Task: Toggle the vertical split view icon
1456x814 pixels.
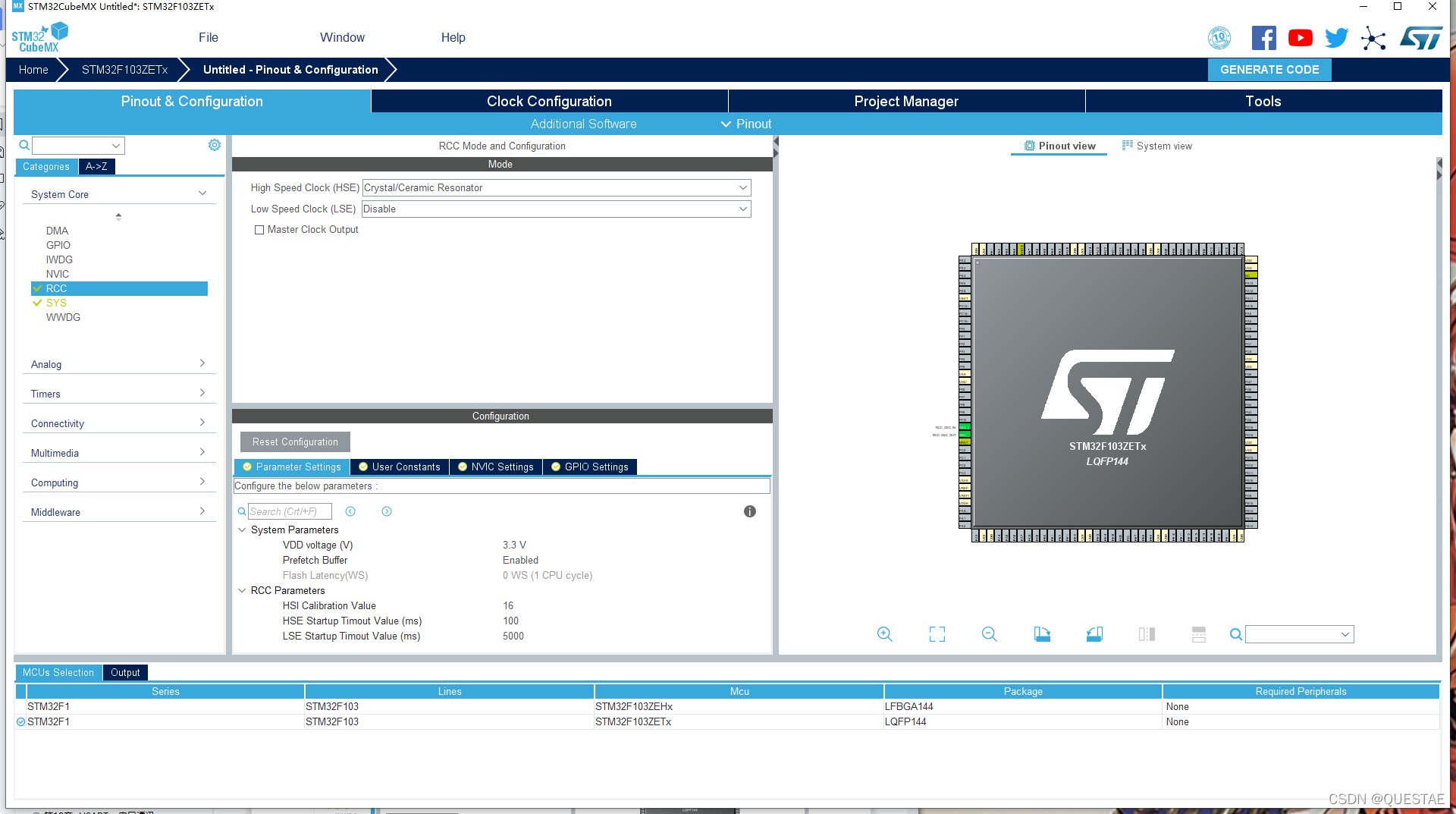Action: 1147,634
